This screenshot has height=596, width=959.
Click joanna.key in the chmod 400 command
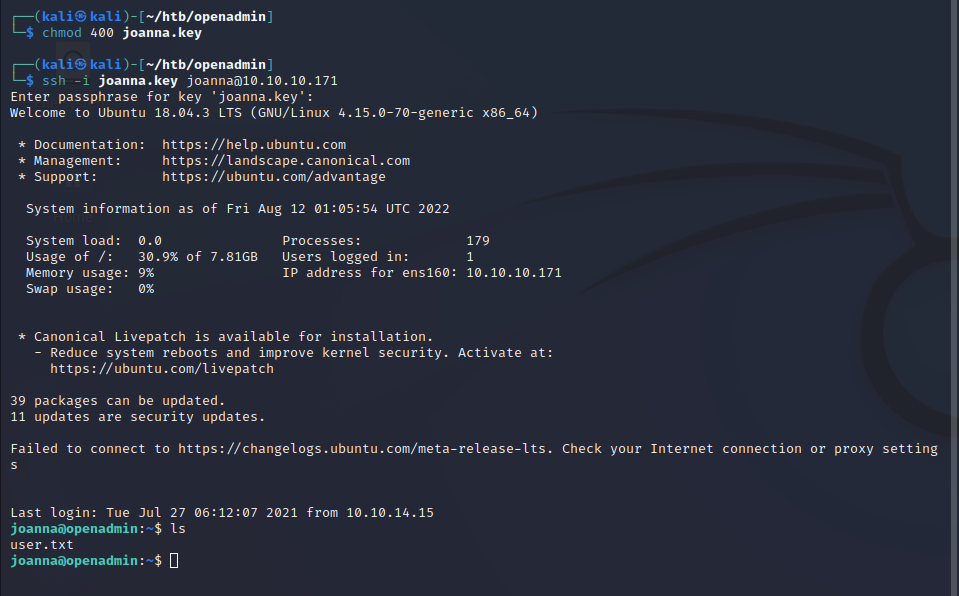[x=162, y=33]
